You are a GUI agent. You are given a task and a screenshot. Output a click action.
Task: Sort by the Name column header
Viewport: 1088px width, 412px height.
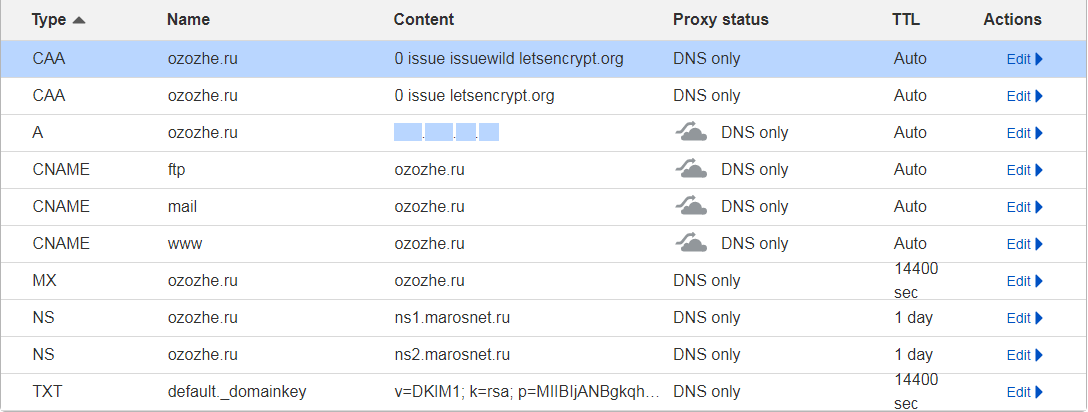(x=188, y=20)
